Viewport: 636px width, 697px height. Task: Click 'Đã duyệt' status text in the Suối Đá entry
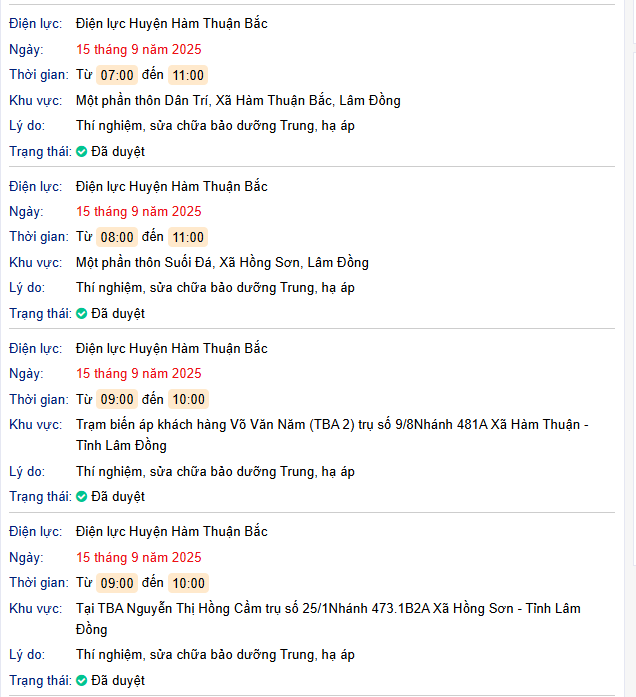(x=118, y=314)
